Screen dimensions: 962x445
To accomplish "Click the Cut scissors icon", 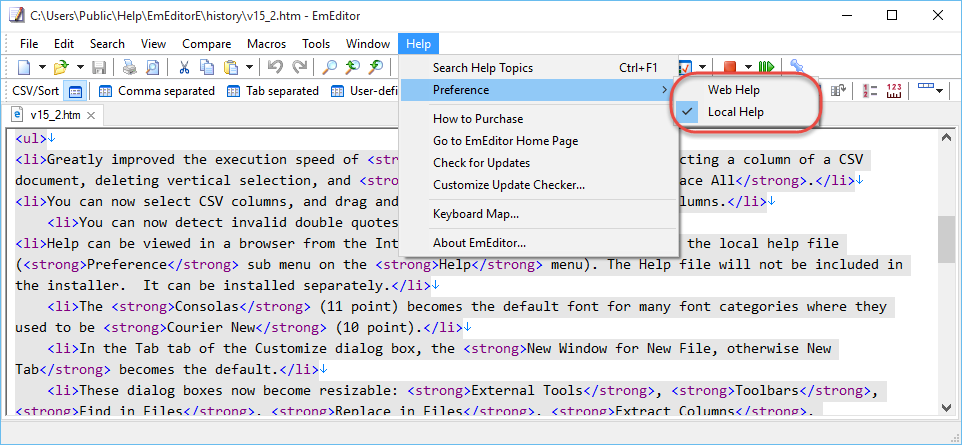I will (184, 66).
